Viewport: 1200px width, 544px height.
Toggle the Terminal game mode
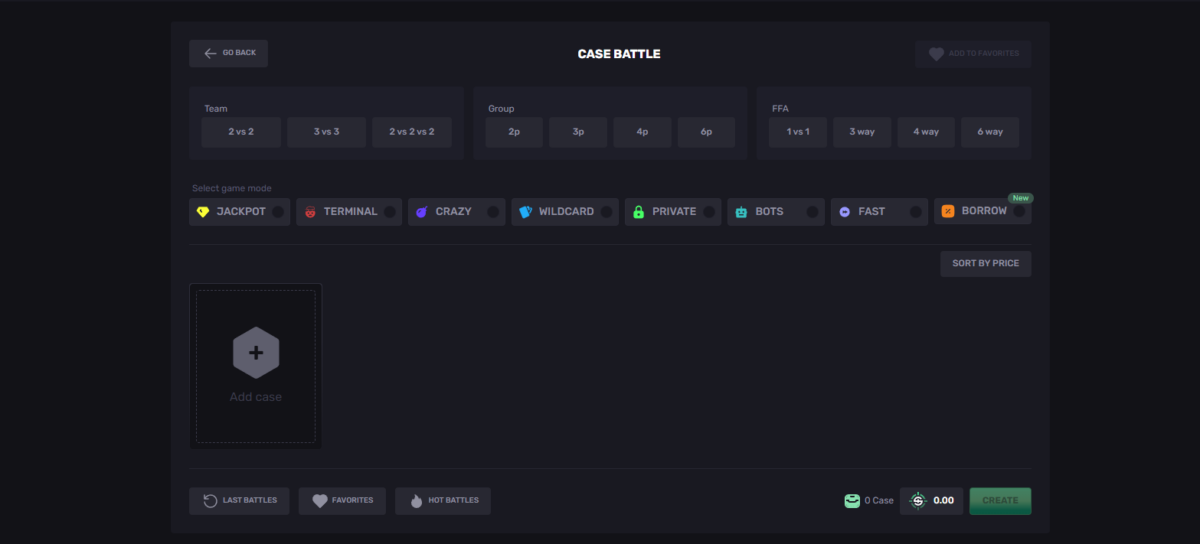tap(389, 212)
